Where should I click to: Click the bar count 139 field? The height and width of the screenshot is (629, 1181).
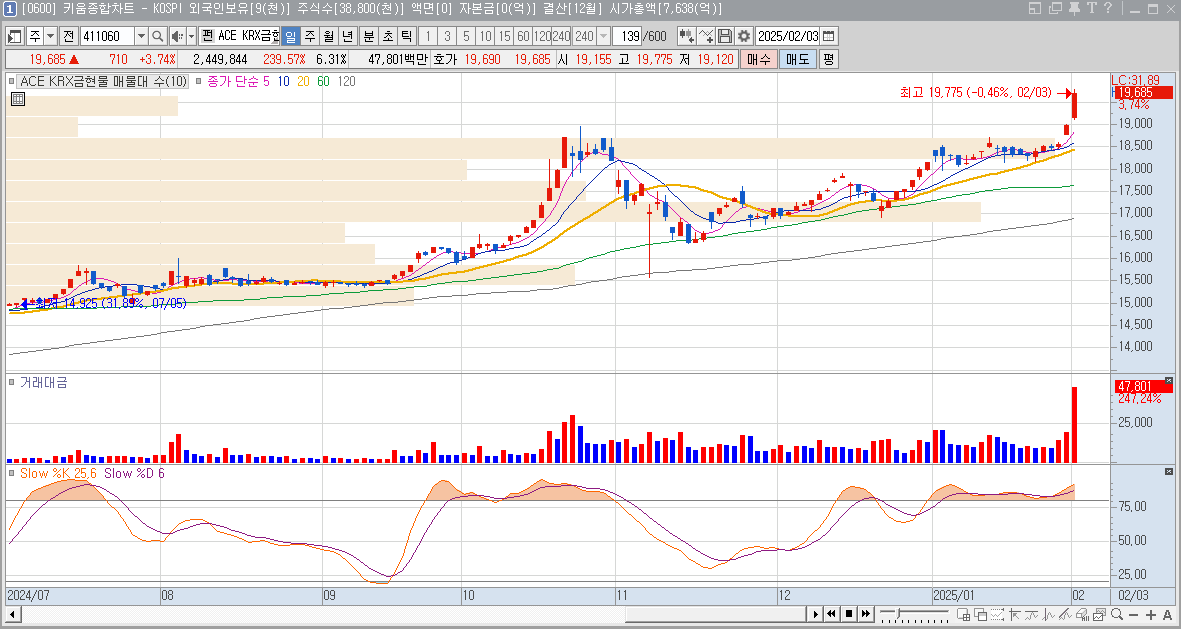(x=627, y=36)
